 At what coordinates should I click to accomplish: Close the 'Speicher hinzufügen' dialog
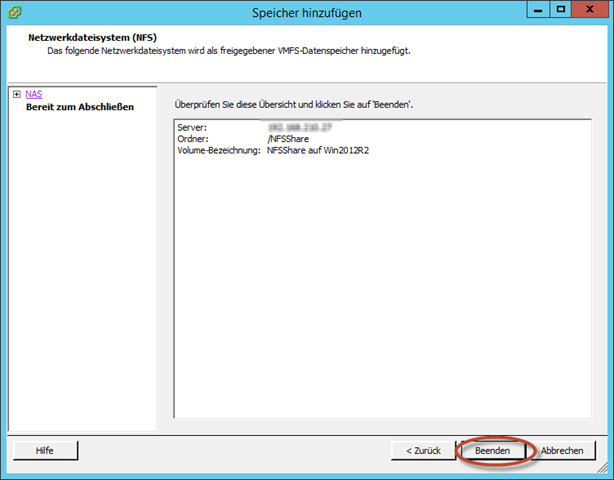click(589, 9)
